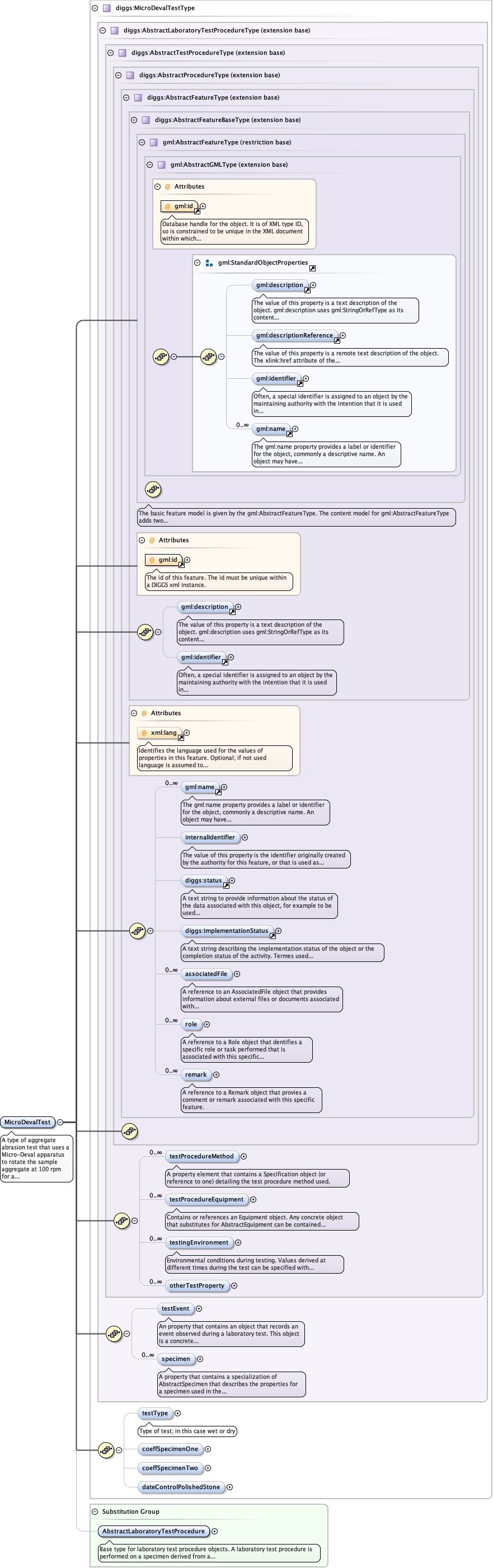Click the sequence icon beside testType elements

pyautogui.click(x=106, y=1450)
